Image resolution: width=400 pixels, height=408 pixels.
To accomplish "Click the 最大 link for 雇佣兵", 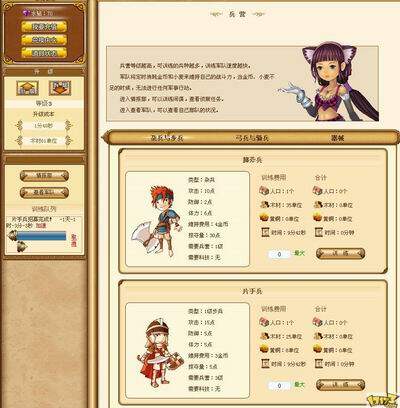I will point(299,253).
